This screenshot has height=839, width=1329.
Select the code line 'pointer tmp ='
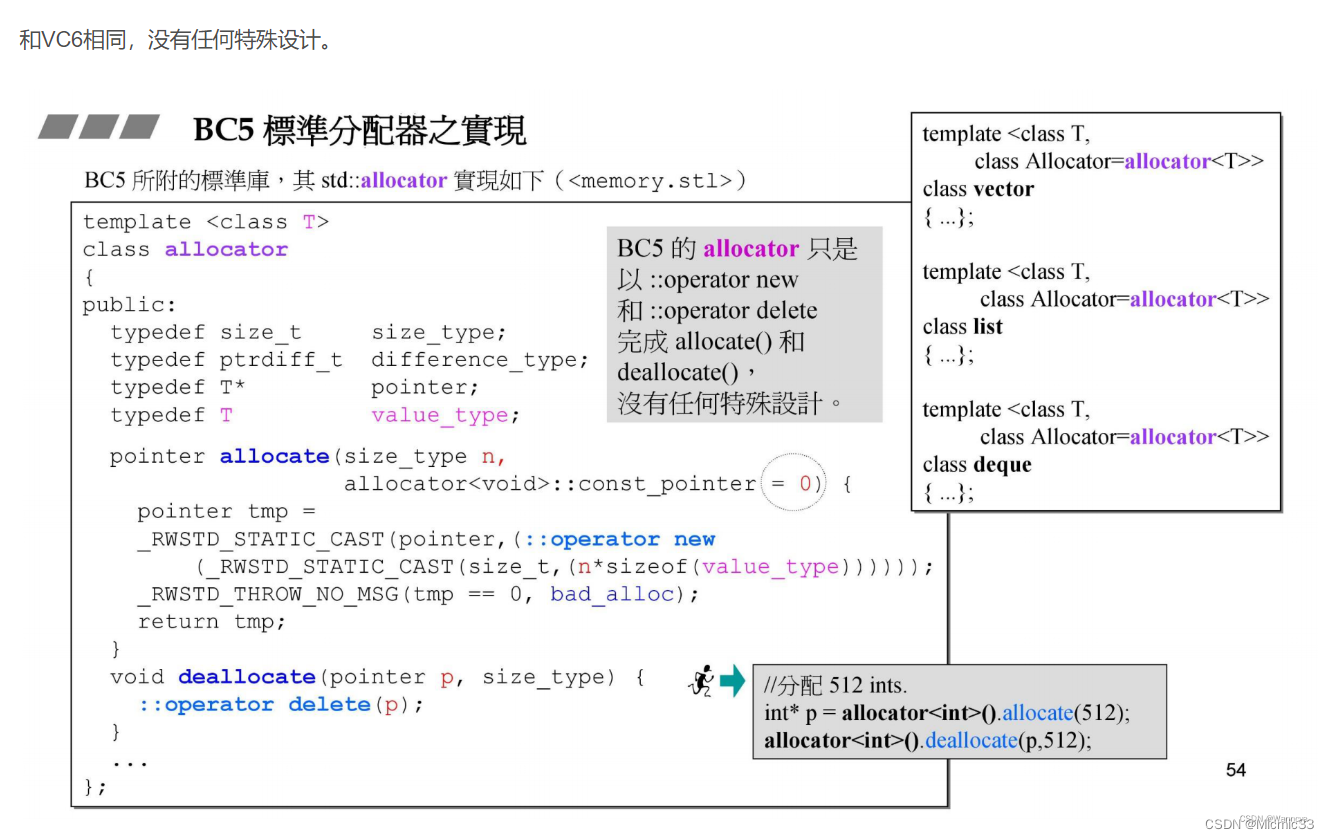pos(227,512)
